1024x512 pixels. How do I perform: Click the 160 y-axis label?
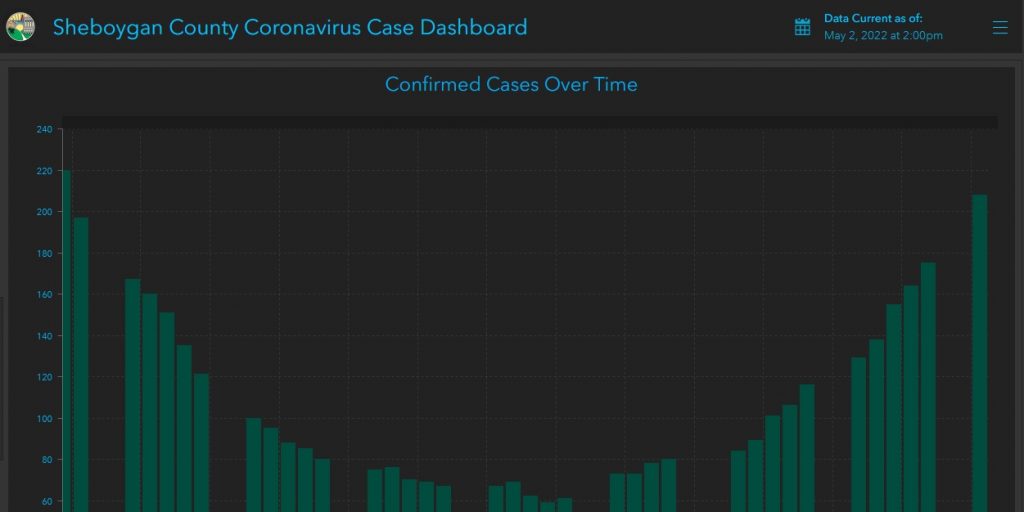(x=44, y=295)
